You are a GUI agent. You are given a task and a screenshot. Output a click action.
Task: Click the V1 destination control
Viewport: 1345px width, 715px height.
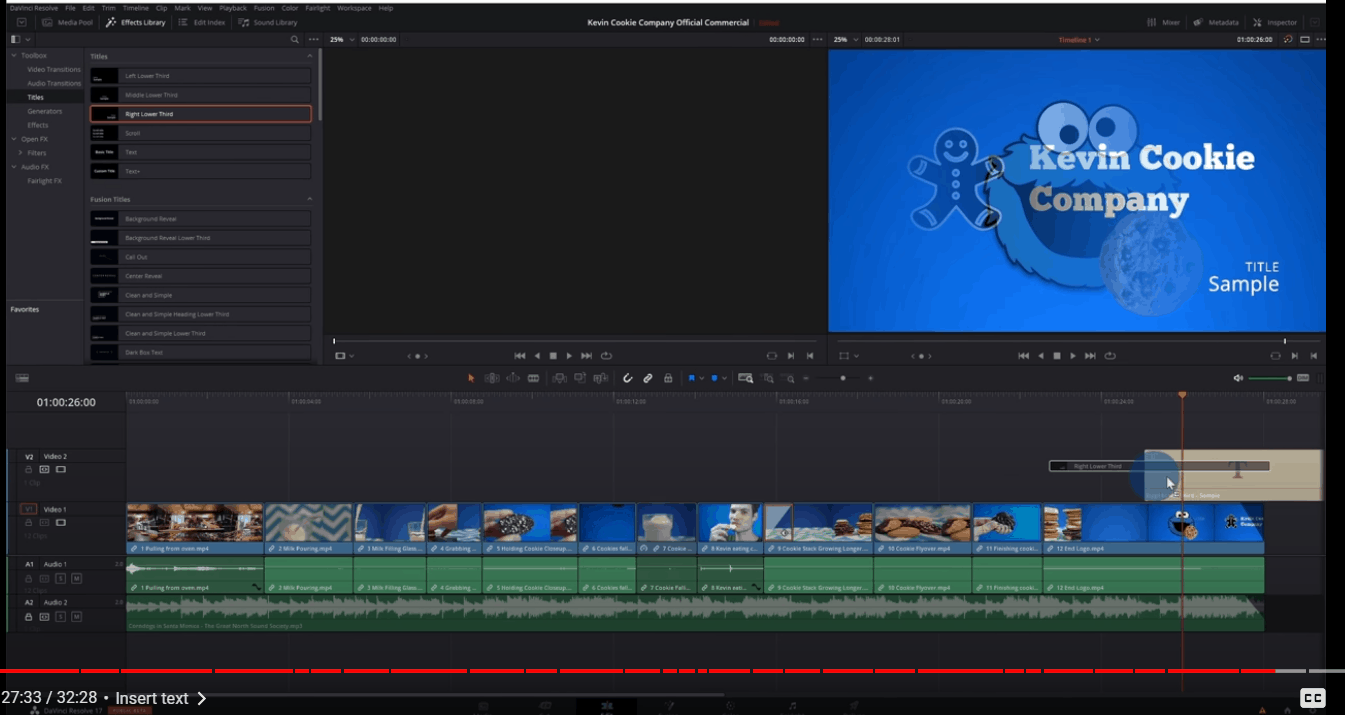[29, 509]
